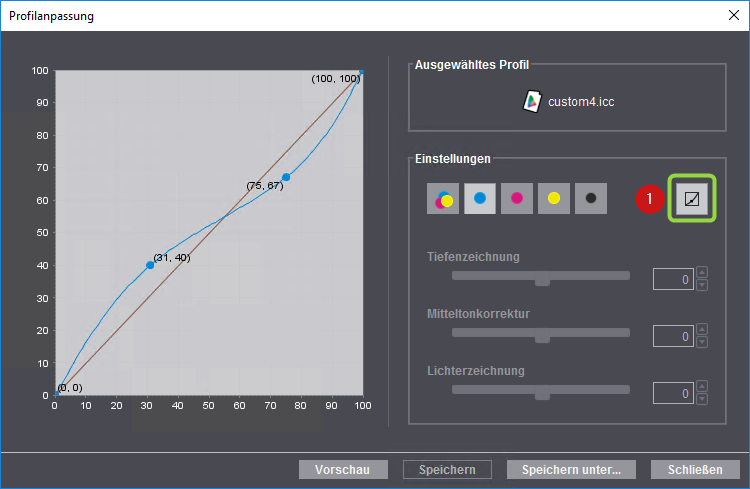750x489 pixels.
Task: Click the custom4.icc profile icon
Action: [532, 101]
